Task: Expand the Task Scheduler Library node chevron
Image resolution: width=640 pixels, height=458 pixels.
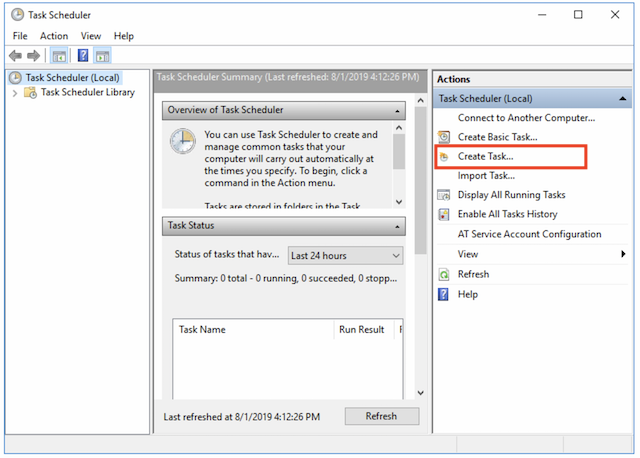Action: pyautogui.click(x=15, y=93)
